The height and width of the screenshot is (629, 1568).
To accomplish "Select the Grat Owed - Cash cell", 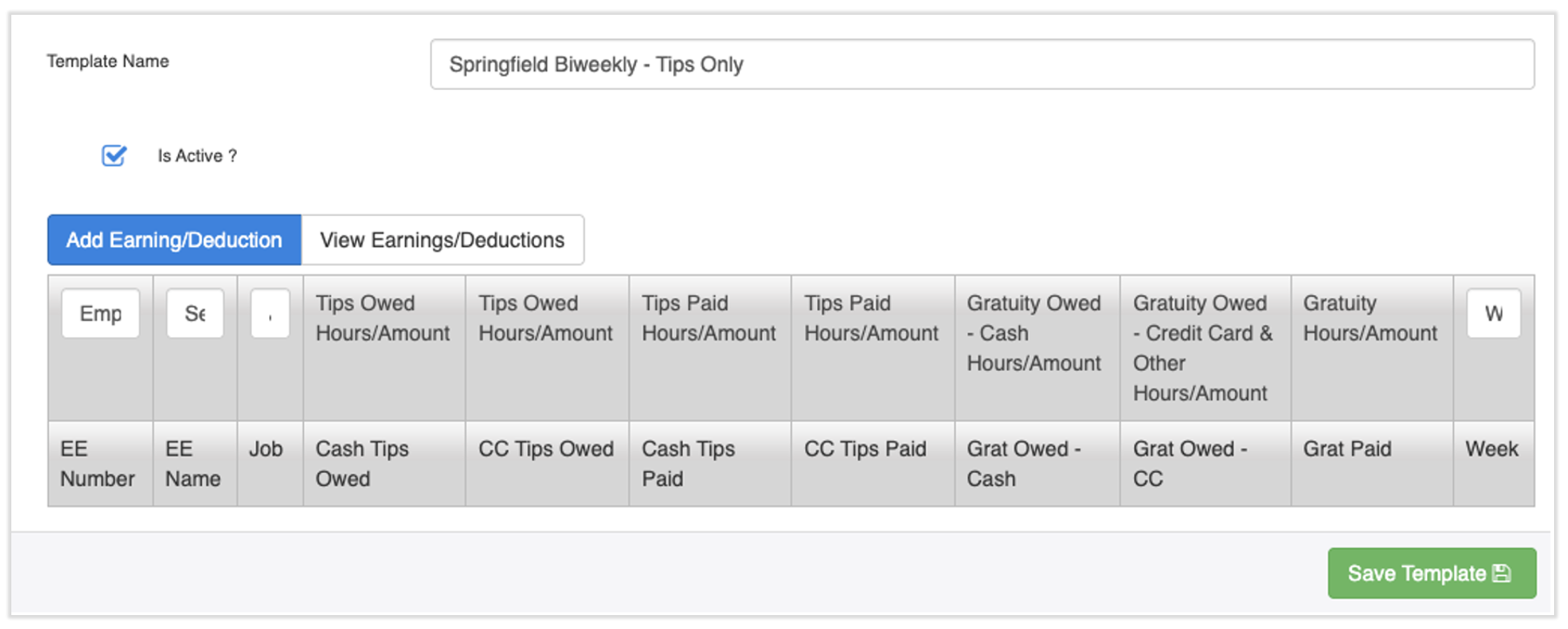I will [1036, 463].
